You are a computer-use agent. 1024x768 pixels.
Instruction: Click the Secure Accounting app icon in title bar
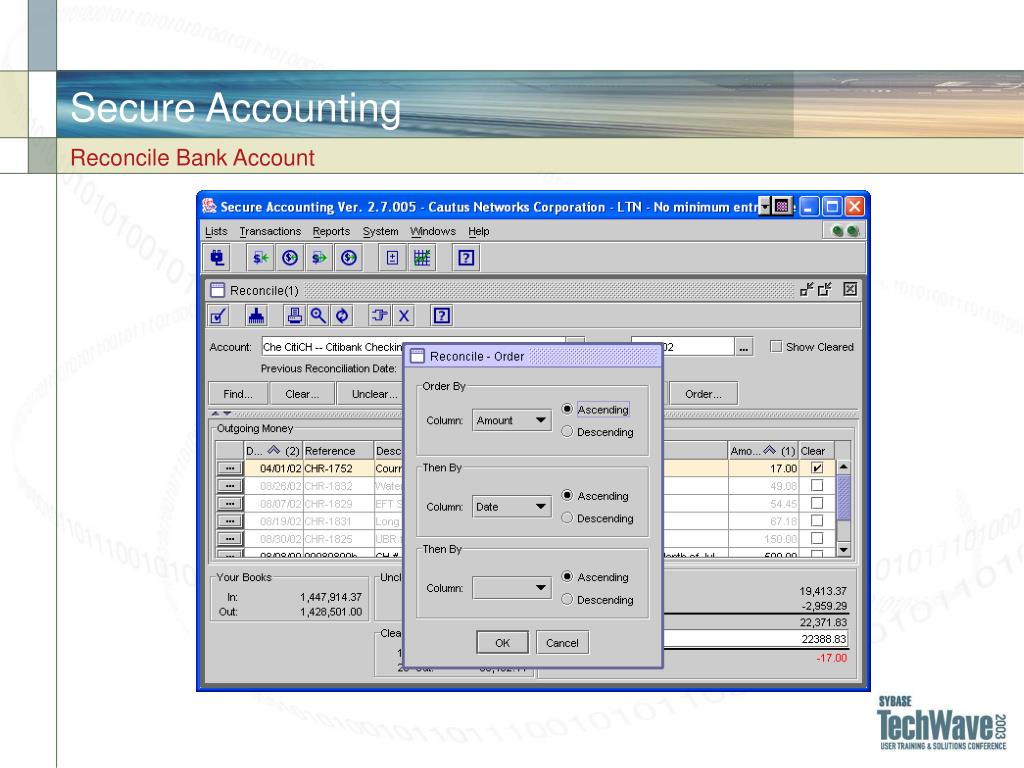pos(209,206)
